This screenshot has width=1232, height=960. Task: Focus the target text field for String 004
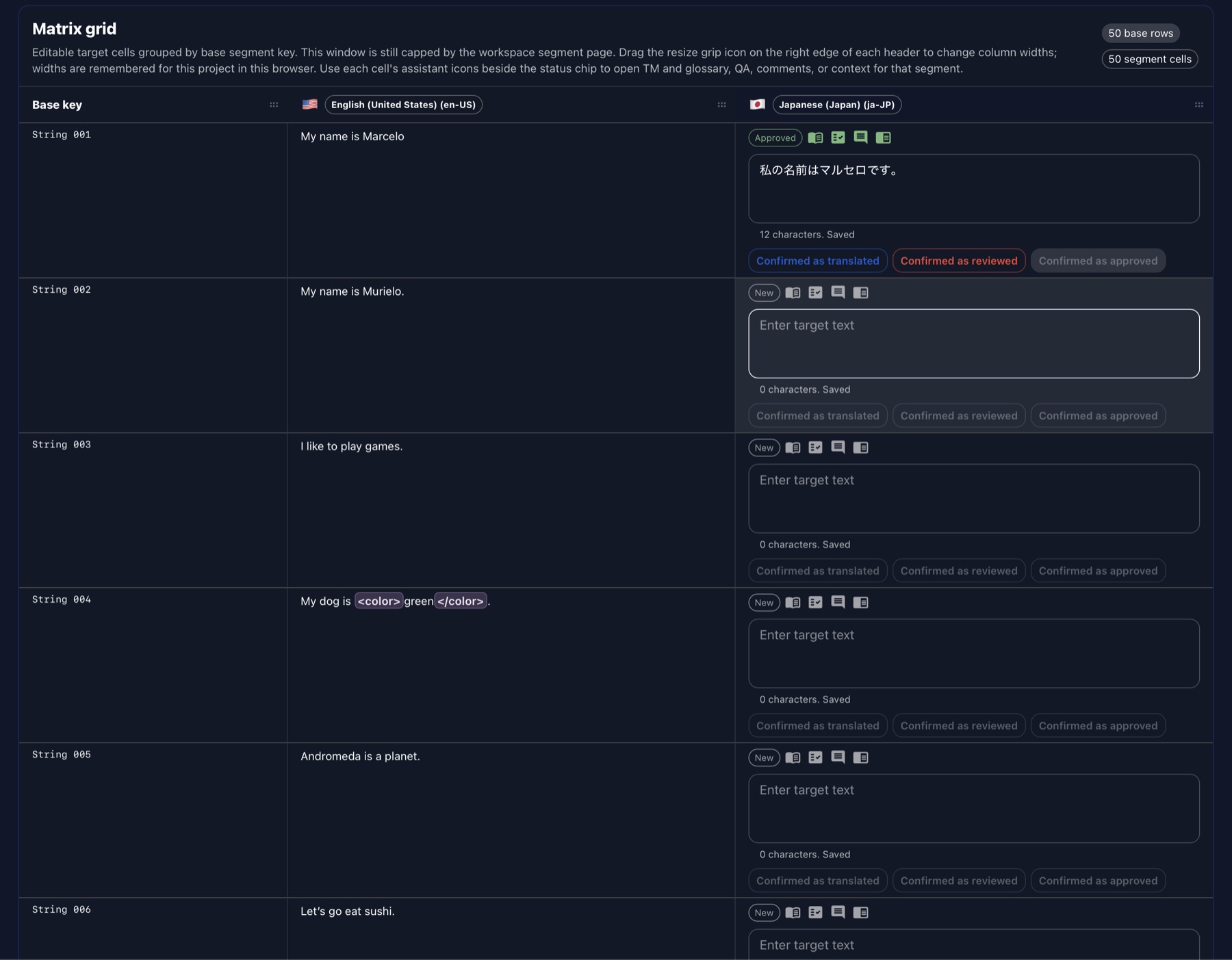973,653
